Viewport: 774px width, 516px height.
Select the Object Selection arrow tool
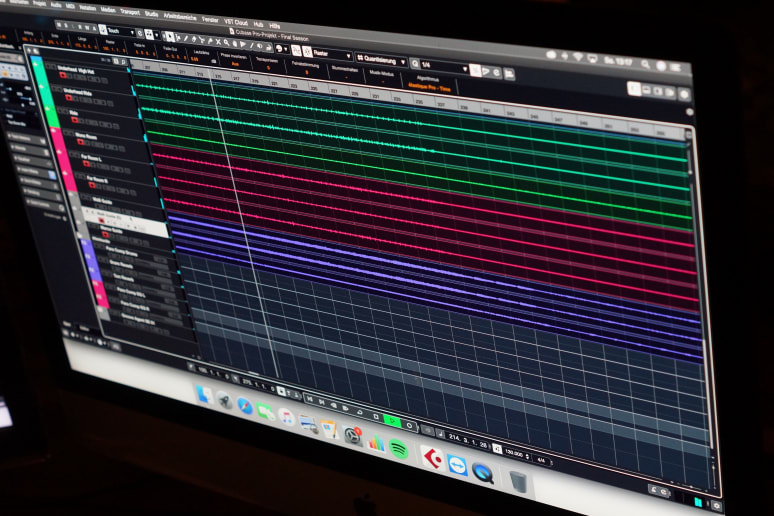click(x=169, y=37)
